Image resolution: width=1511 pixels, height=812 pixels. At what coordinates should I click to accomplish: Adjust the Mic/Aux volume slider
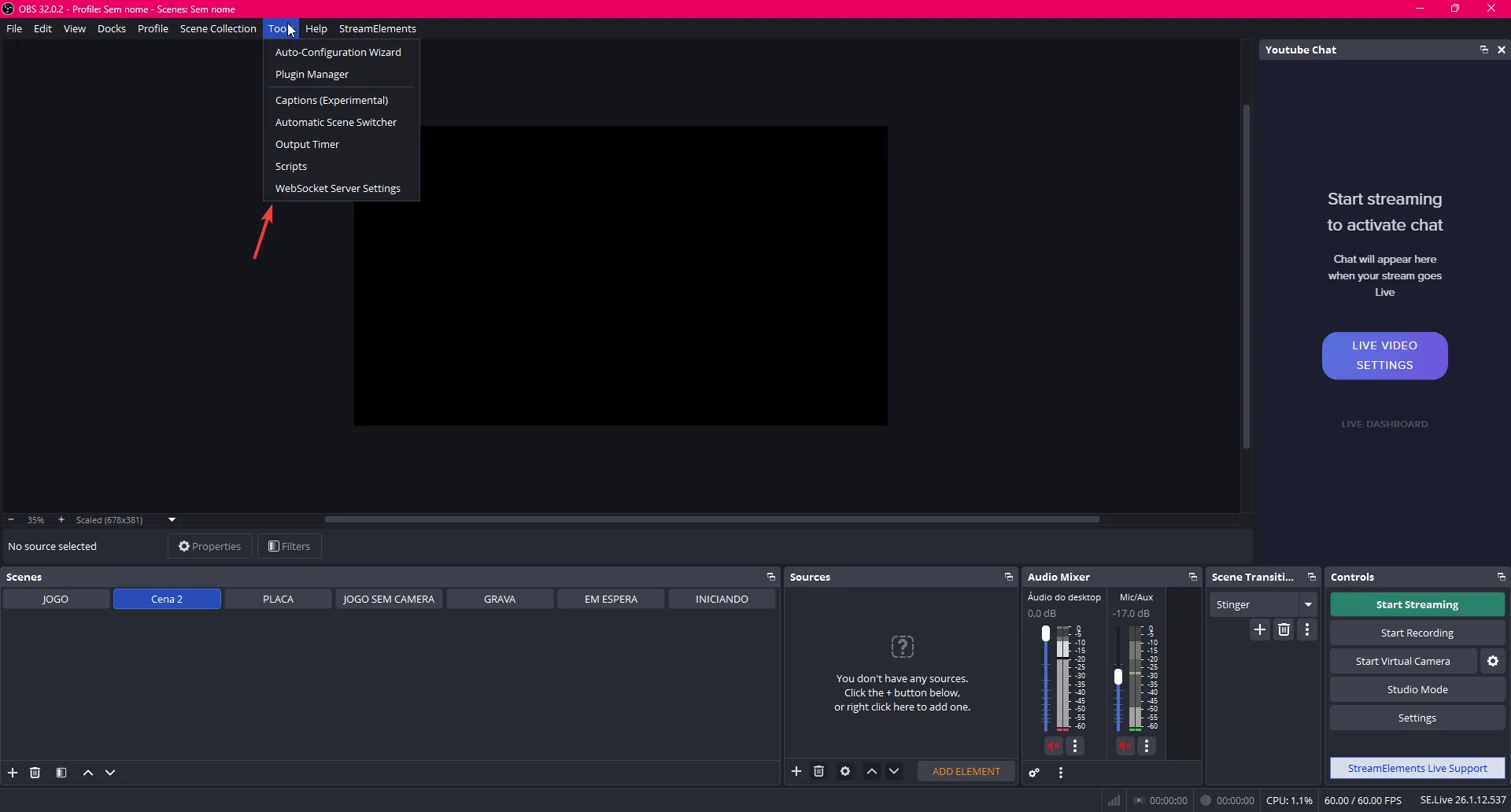tap(1118, 675)
